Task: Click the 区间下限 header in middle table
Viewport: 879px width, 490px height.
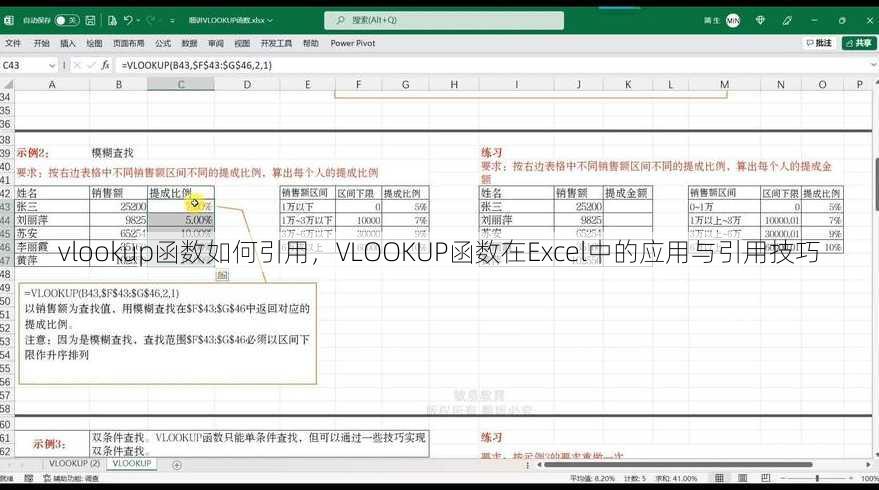Action: pyautogui.click(x=358, y=193)
